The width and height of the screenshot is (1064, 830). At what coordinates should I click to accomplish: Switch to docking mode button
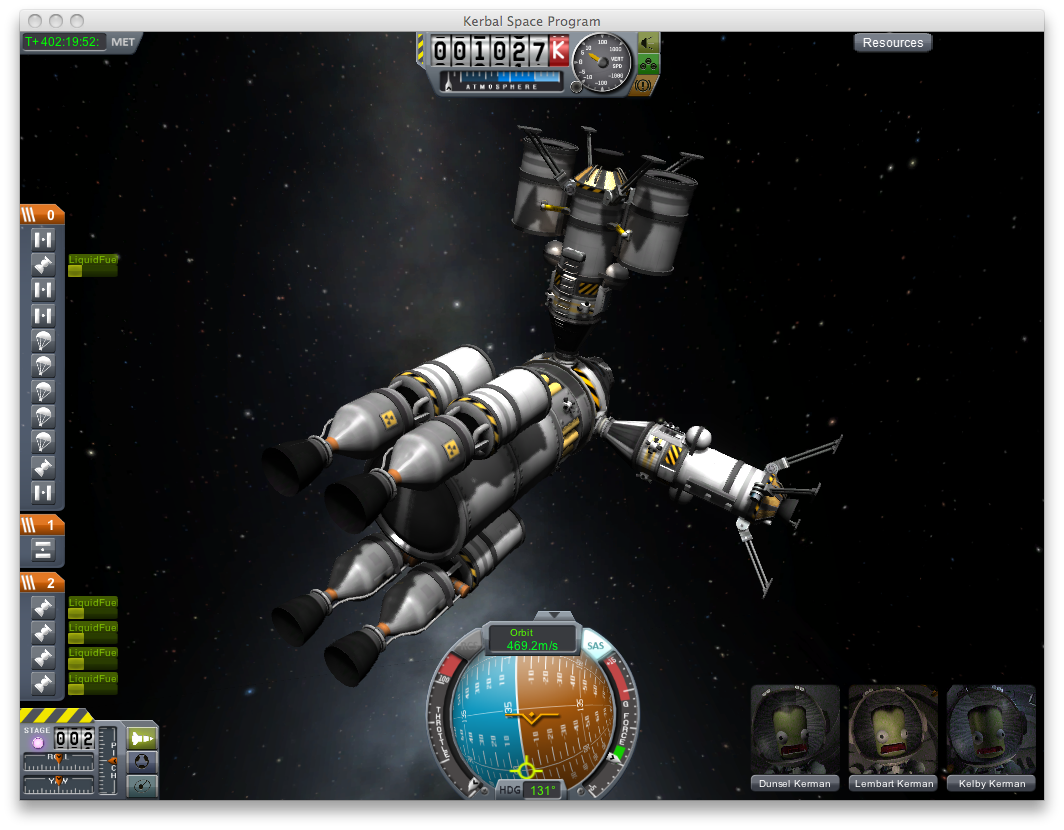coord(142,761)
